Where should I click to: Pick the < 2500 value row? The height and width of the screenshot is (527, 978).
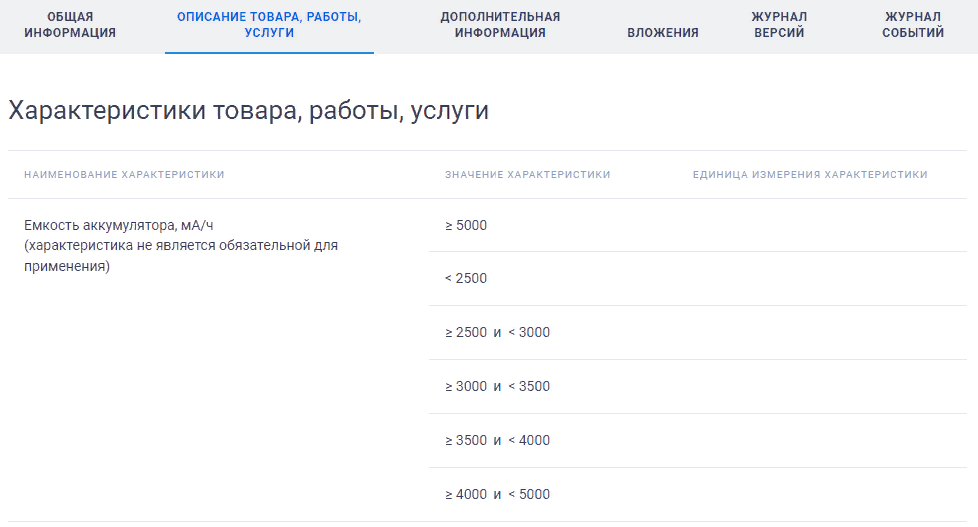tap(466, 278)
